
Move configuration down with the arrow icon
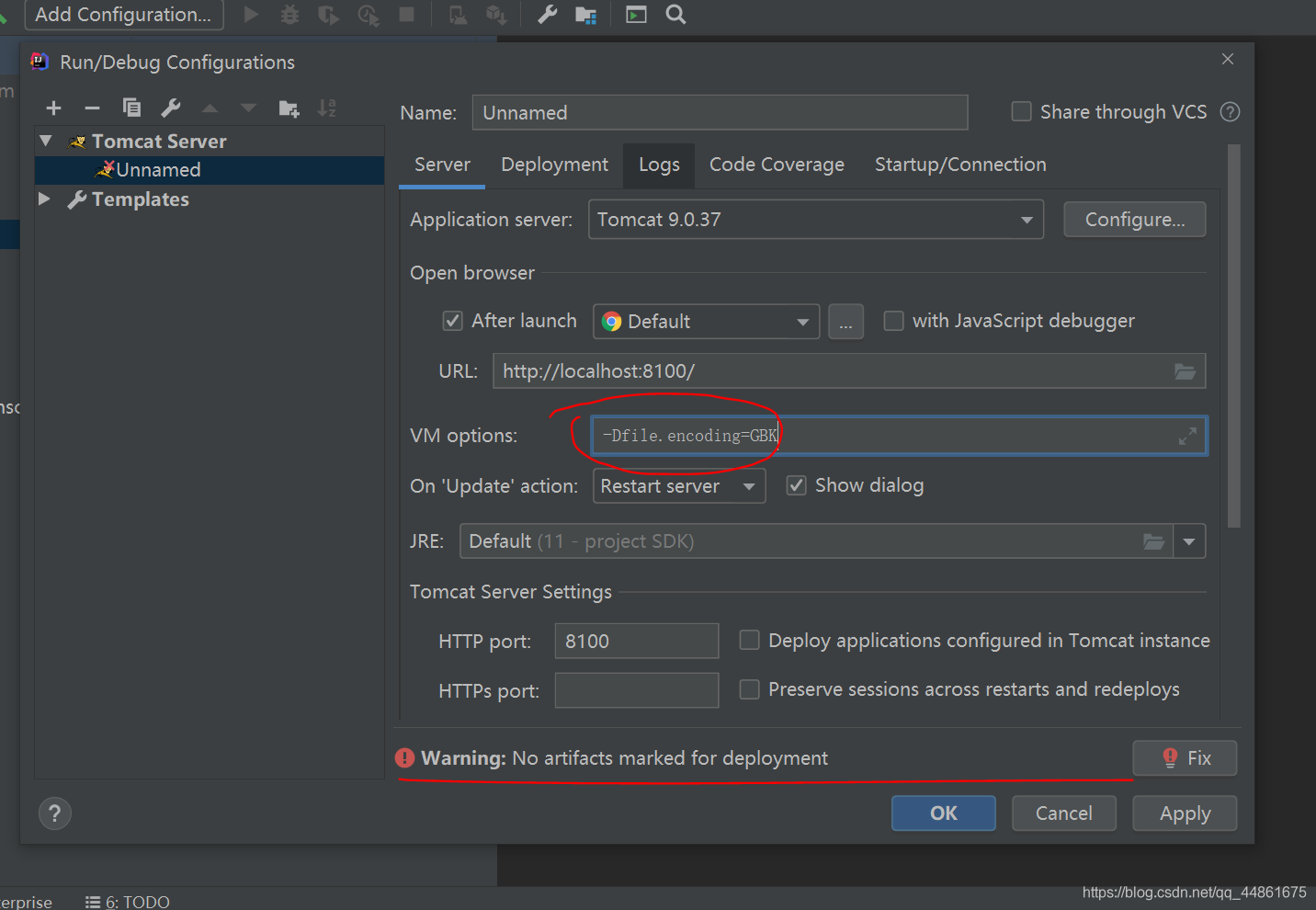click(248, 108)
